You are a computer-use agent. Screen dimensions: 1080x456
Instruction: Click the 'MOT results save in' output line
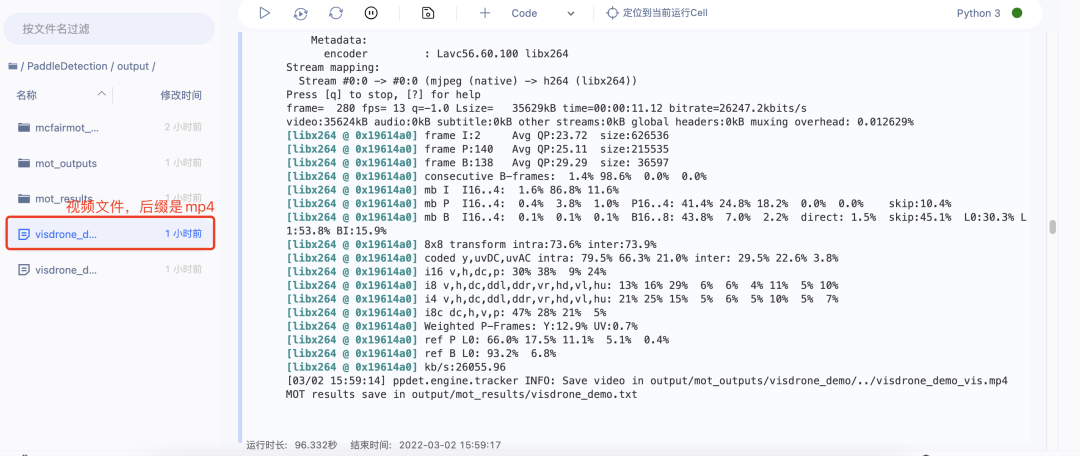pyautogui.click(x=461, y=395)
